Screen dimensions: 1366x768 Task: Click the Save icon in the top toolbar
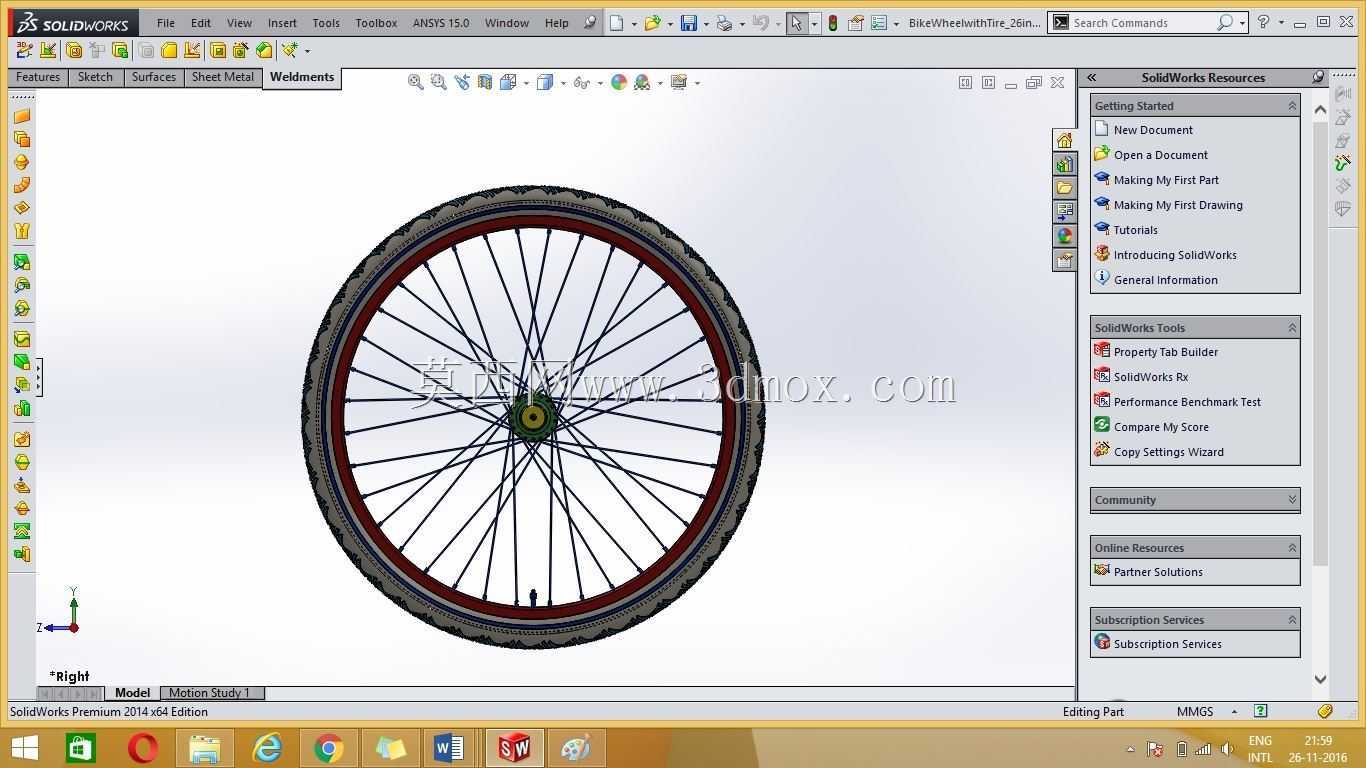click(689, 22)
